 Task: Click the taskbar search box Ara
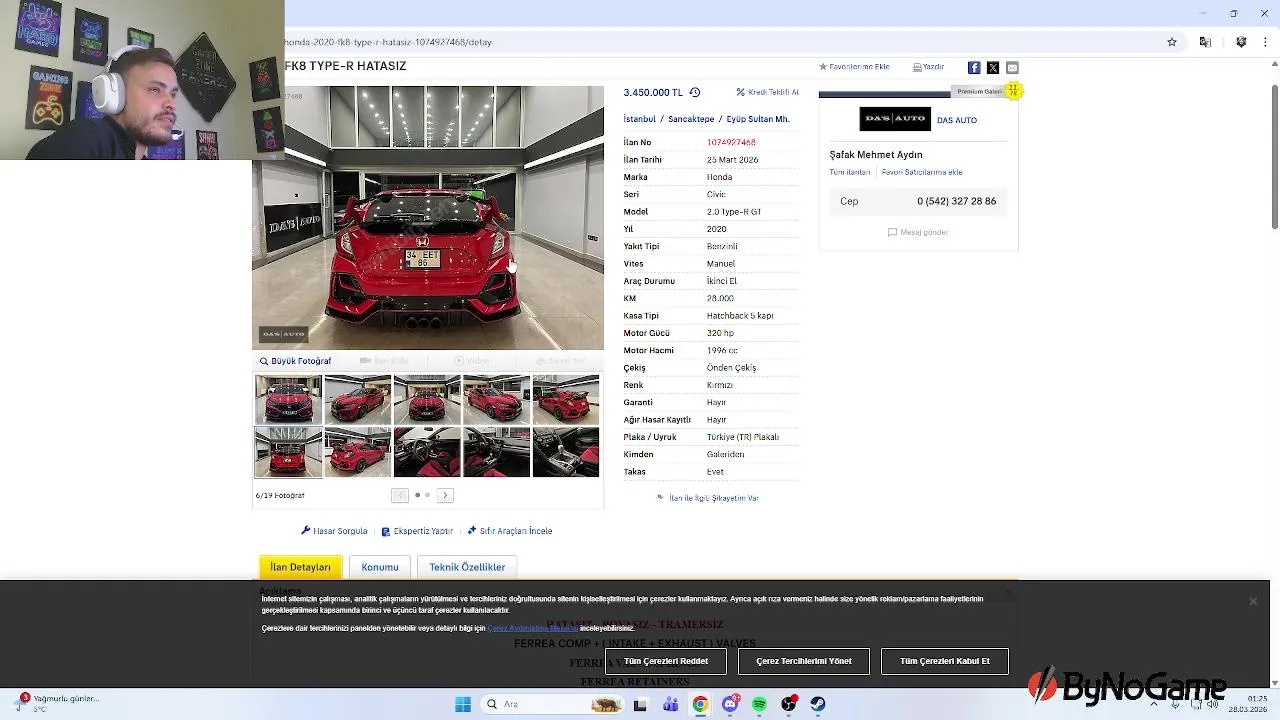pos(553,704)
